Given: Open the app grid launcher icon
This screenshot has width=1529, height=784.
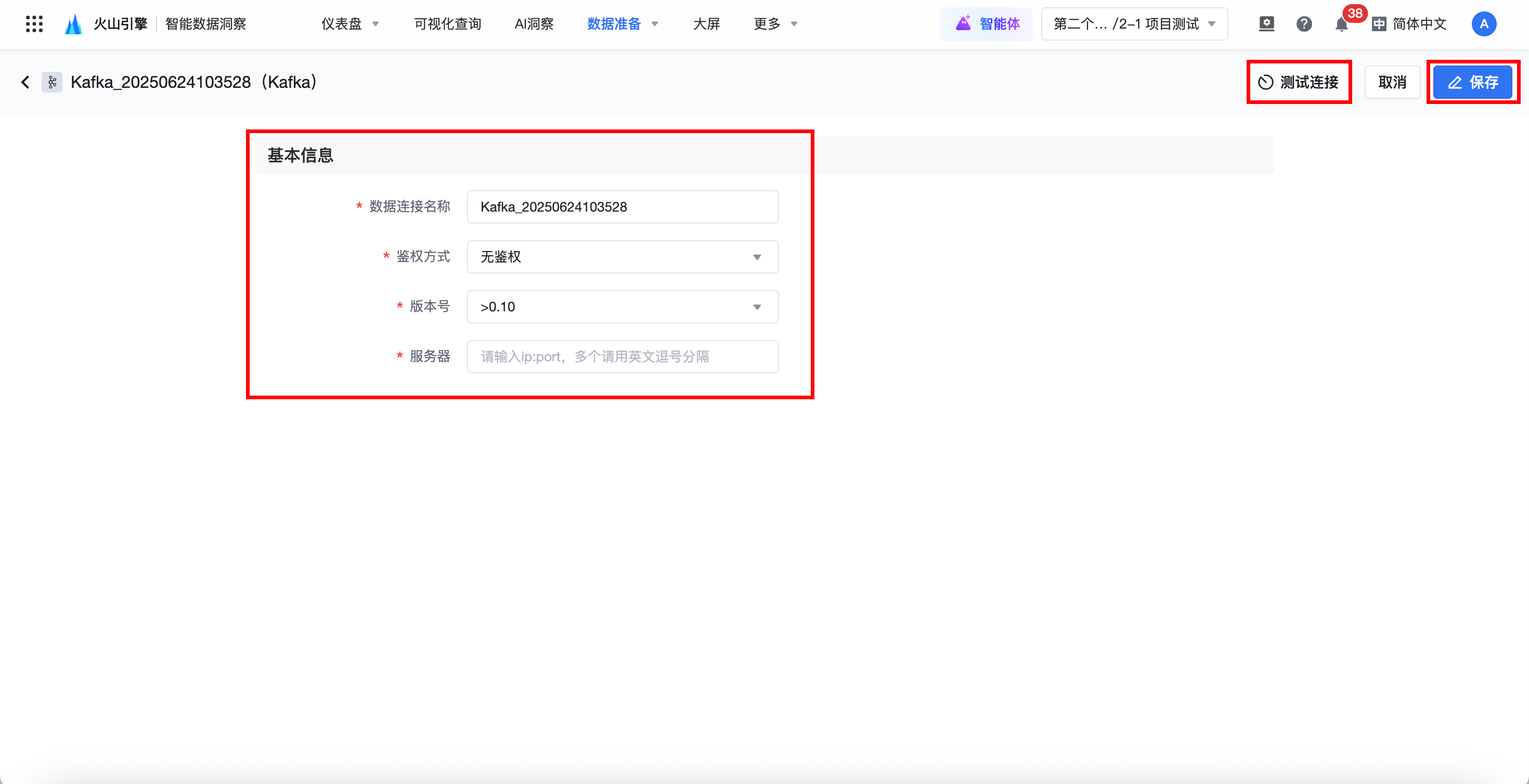Looking at the screenshot, I should [x=34, y=24].
